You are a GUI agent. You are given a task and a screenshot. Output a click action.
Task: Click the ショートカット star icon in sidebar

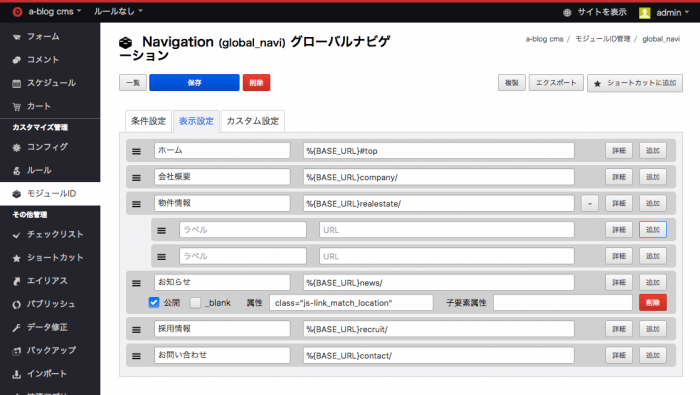coord(17,258)
